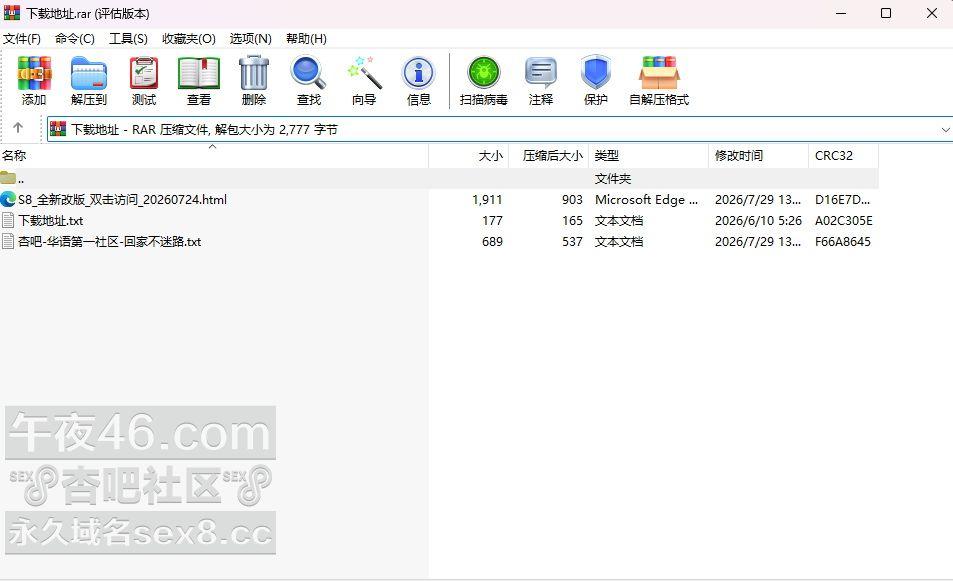Image resolution: width=953 pixels, height=581 pixels.
Task: Click the 信息 (Info) toolbar icon
Action: pos(418,73)
